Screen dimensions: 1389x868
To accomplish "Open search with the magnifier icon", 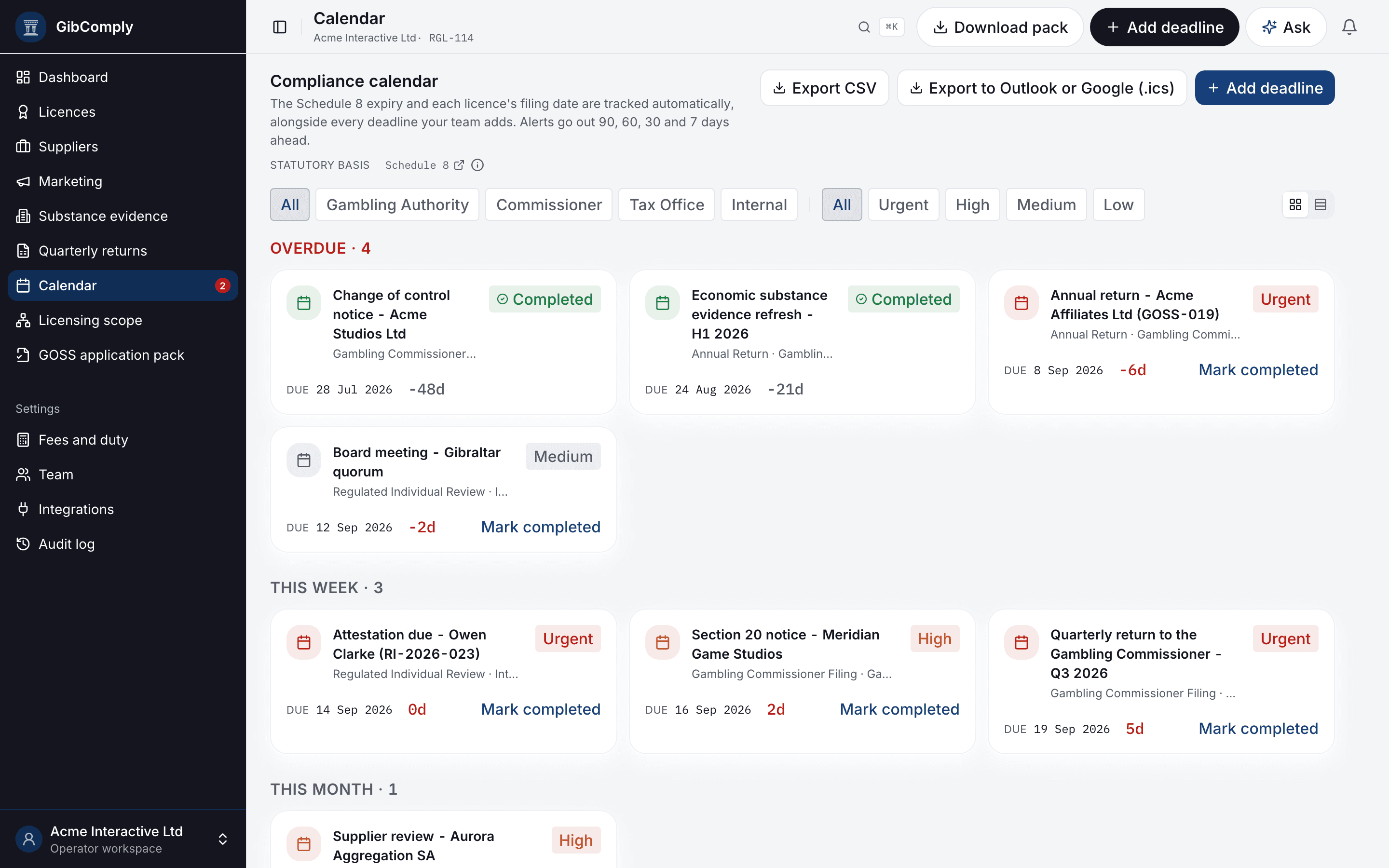I will tap(864, 27).
